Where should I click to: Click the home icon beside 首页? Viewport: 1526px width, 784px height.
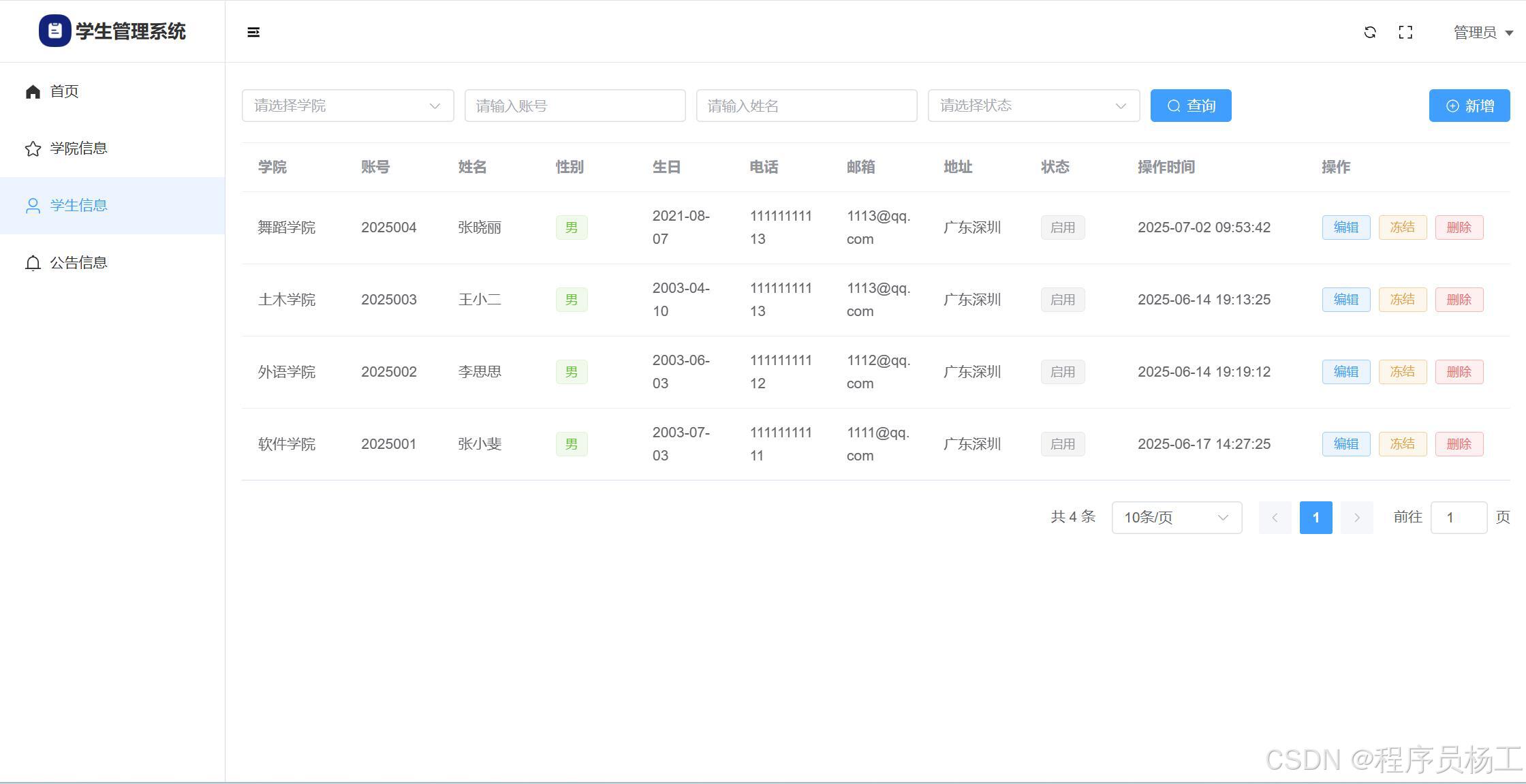[x=33, y=91]
